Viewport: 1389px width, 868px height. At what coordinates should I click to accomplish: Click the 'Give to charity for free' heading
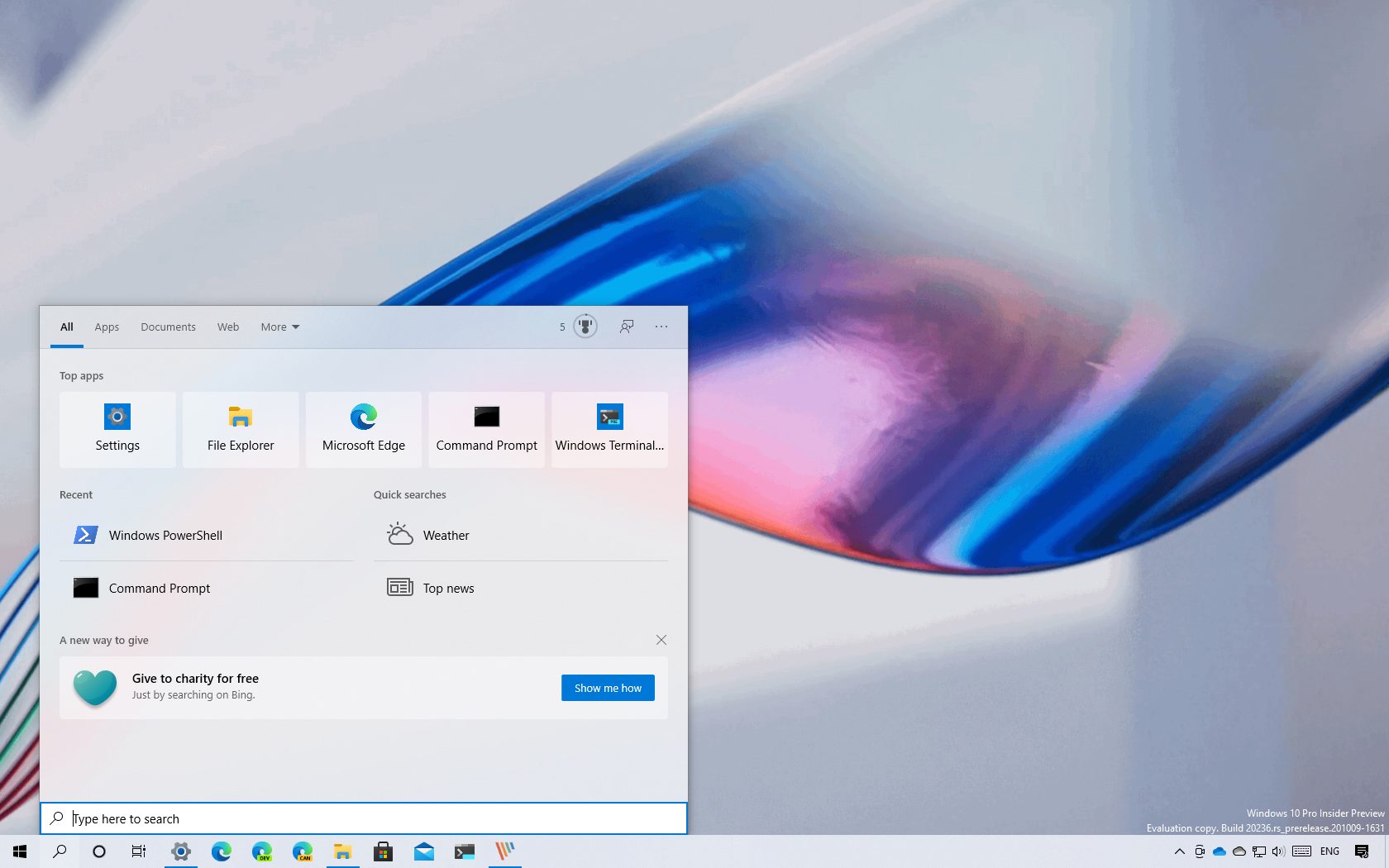tap(195, 679)
